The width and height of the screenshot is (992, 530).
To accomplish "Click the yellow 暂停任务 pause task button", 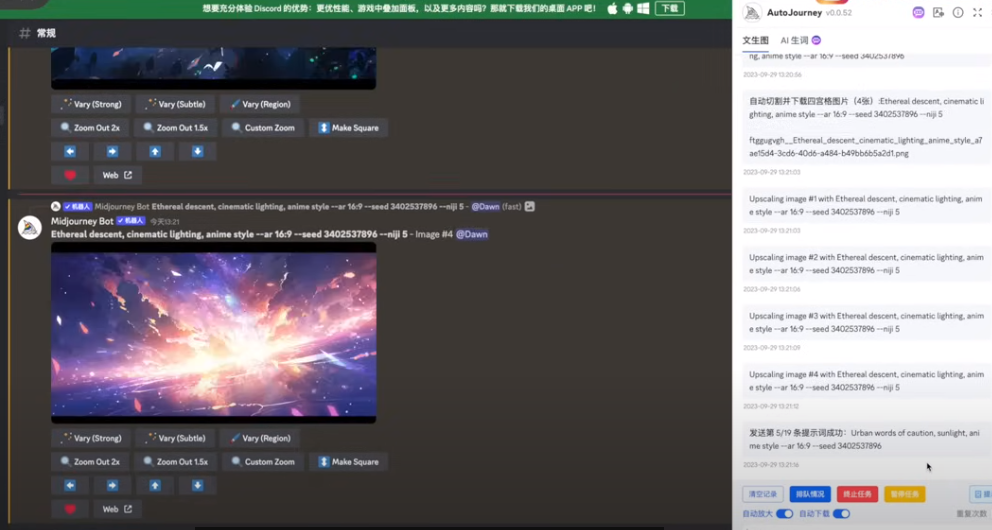I will click(904, 494).
